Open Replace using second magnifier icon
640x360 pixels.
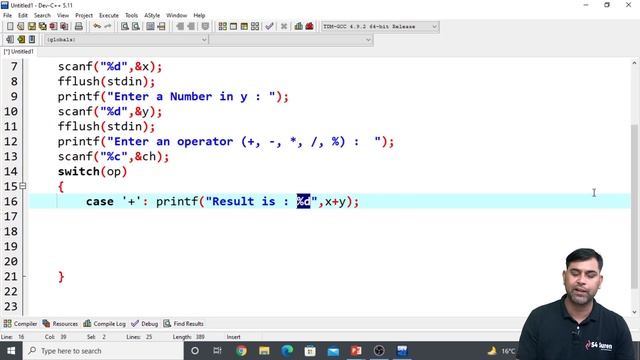tap(136, 27)
